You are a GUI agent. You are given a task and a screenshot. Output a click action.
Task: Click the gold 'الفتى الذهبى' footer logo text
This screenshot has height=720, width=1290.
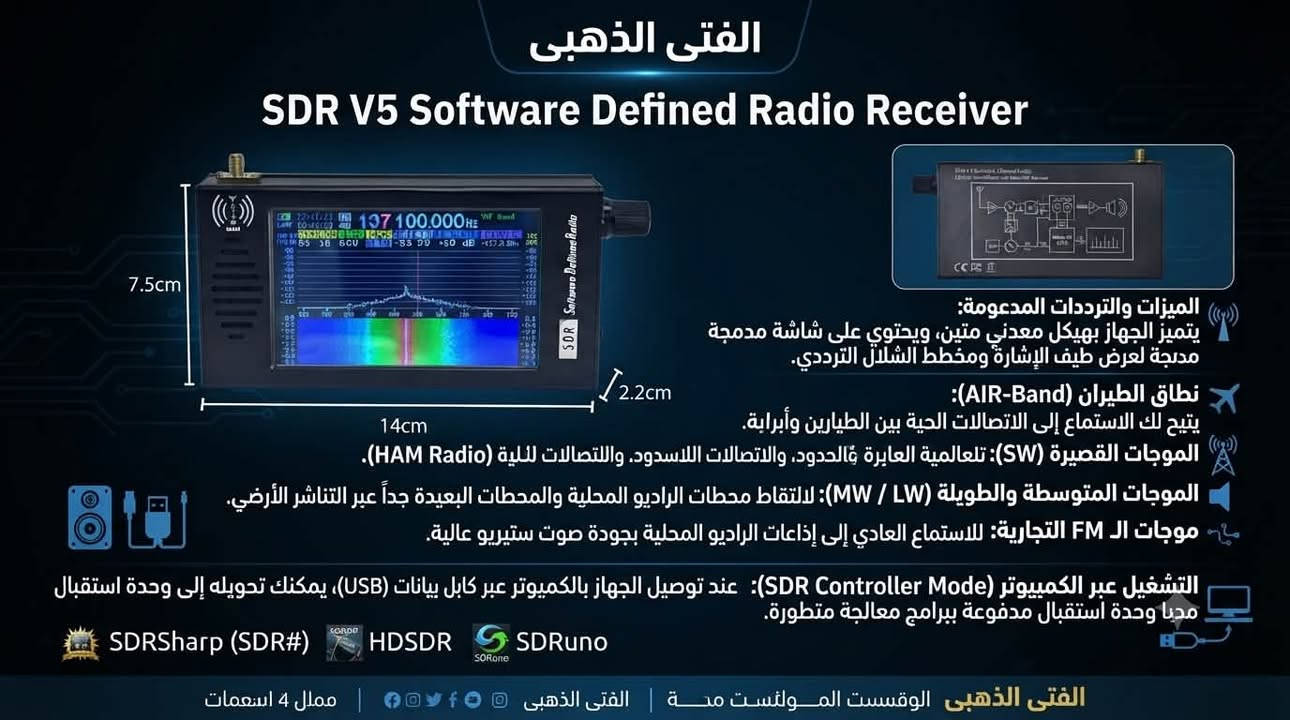(x=1014, y=697)
